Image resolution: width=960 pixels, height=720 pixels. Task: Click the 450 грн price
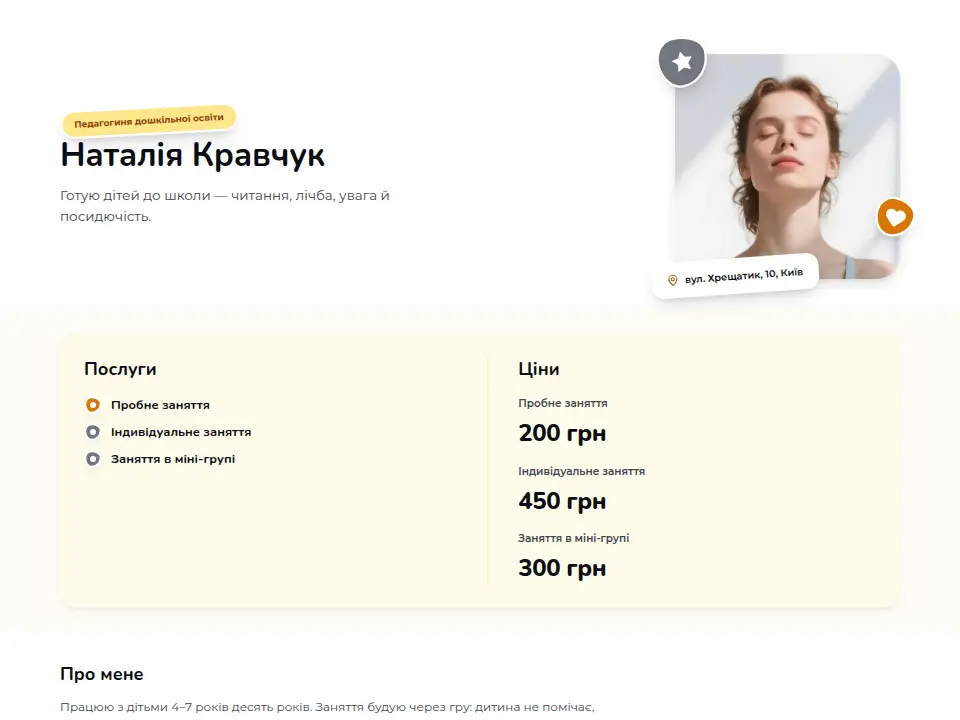coord(562,501)
